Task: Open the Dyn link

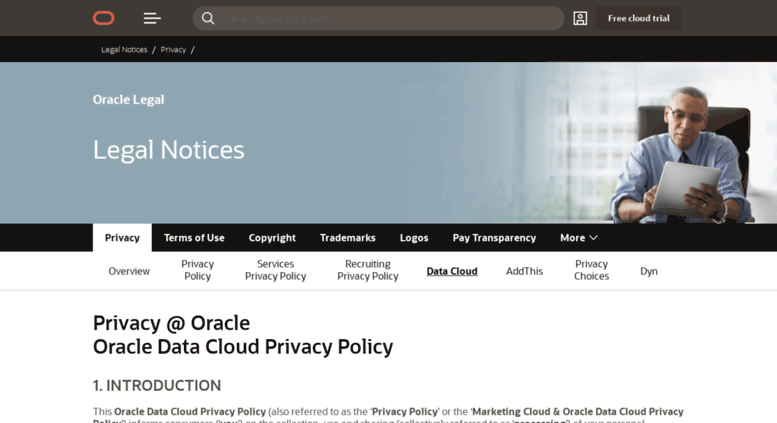Action: tap(649, 271)
